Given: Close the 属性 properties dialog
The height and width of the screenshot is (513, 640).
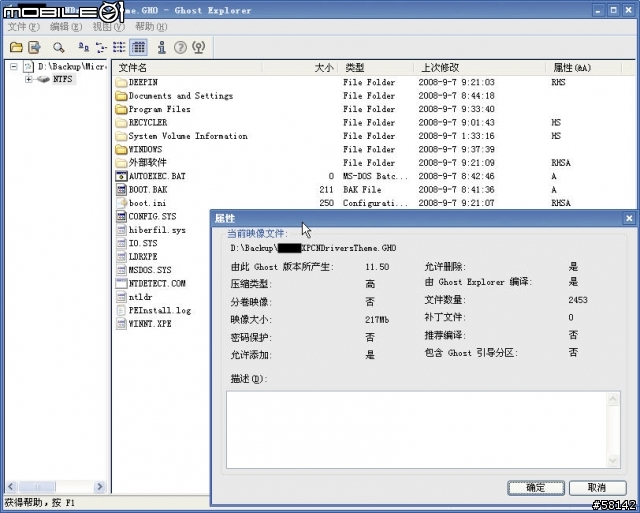Looking at the screenshot, I should (629, 219).
